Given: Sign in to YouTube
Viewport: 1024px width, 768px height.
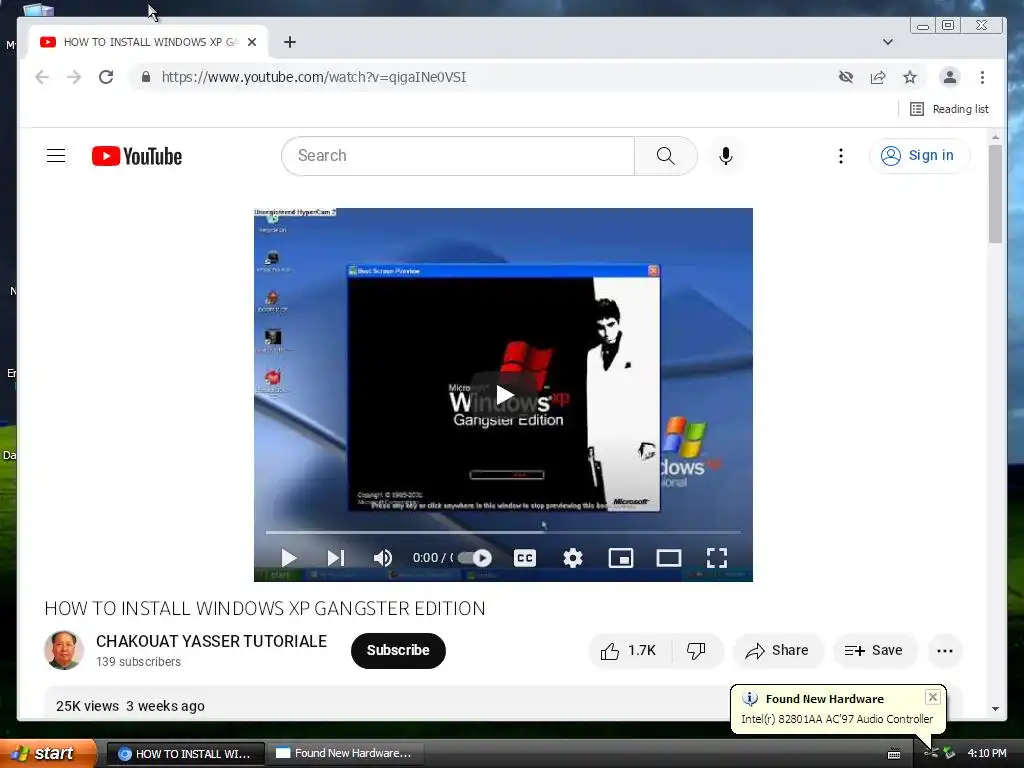Looking at the screenshot, I should [919, 155].
